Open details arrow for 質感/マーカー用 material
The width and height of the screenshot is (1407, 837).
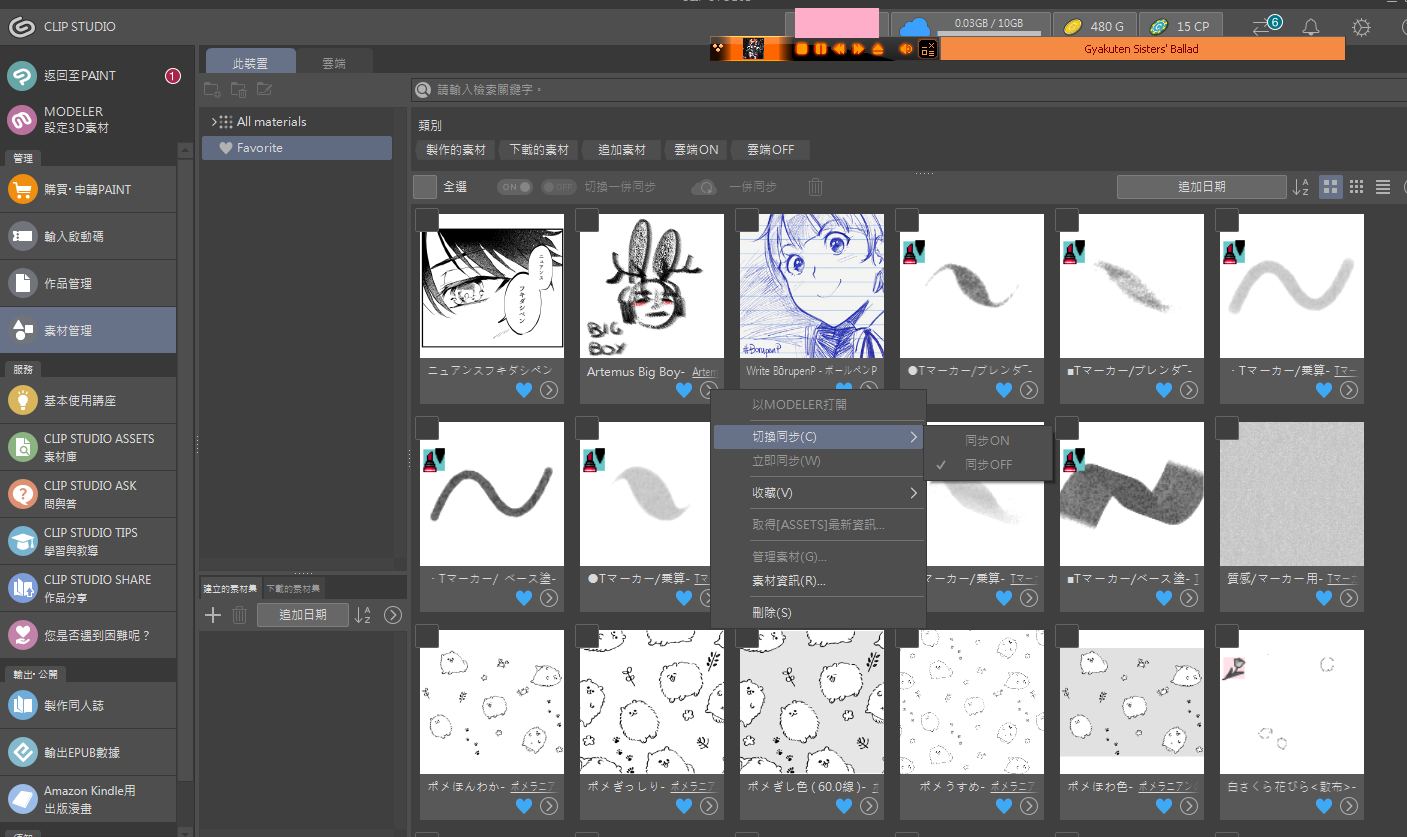(1349, 598)
